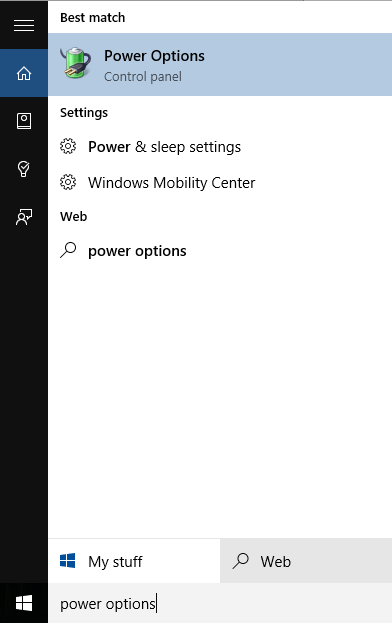Image resolution: width=392 pixels, height=623 pixels.
Task: Expand the hamburger menu in sidebar
Action: point(24,26)
